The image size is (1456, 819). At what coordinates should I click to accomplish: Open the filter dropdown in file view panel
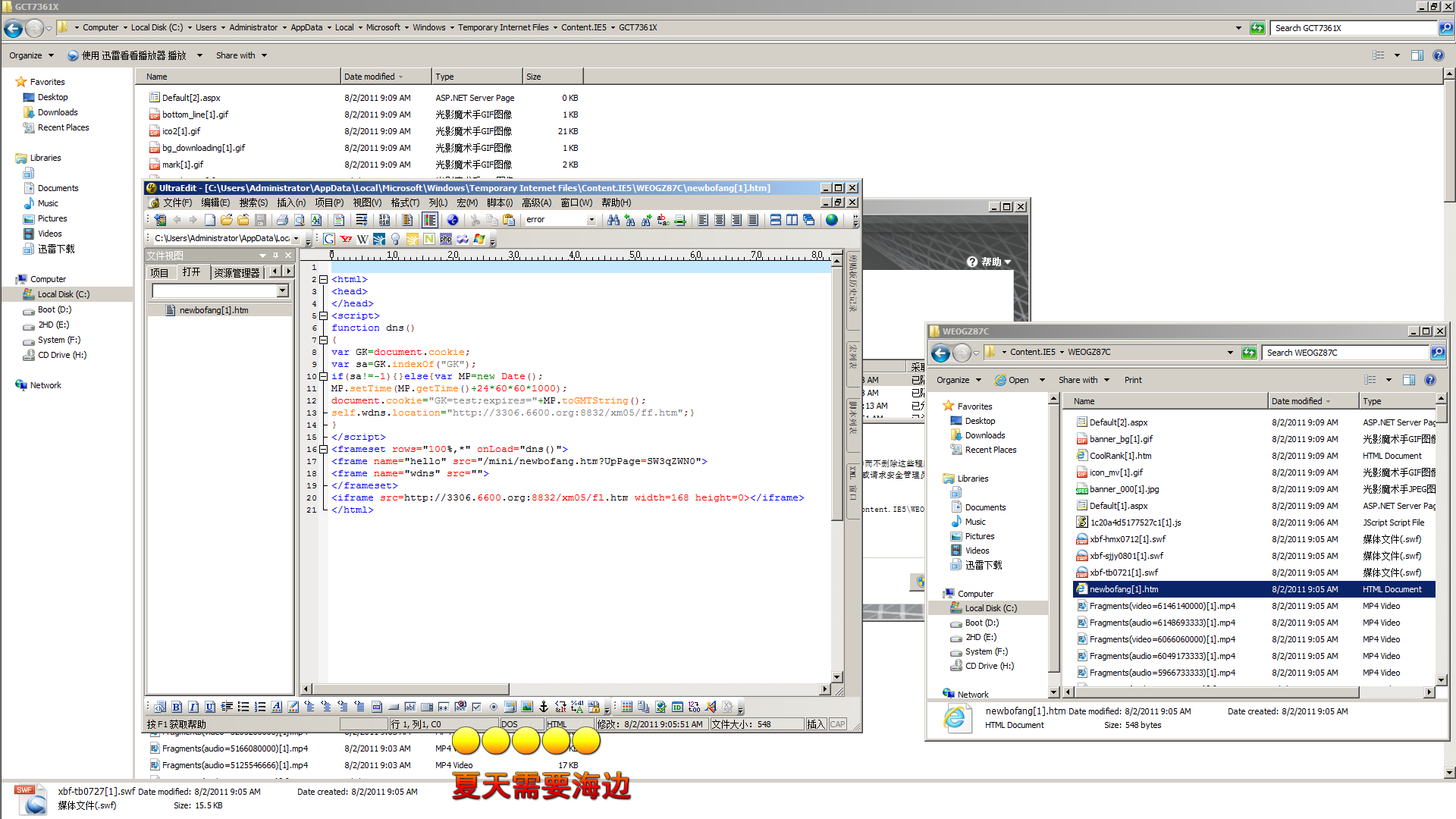click(282, 290)
